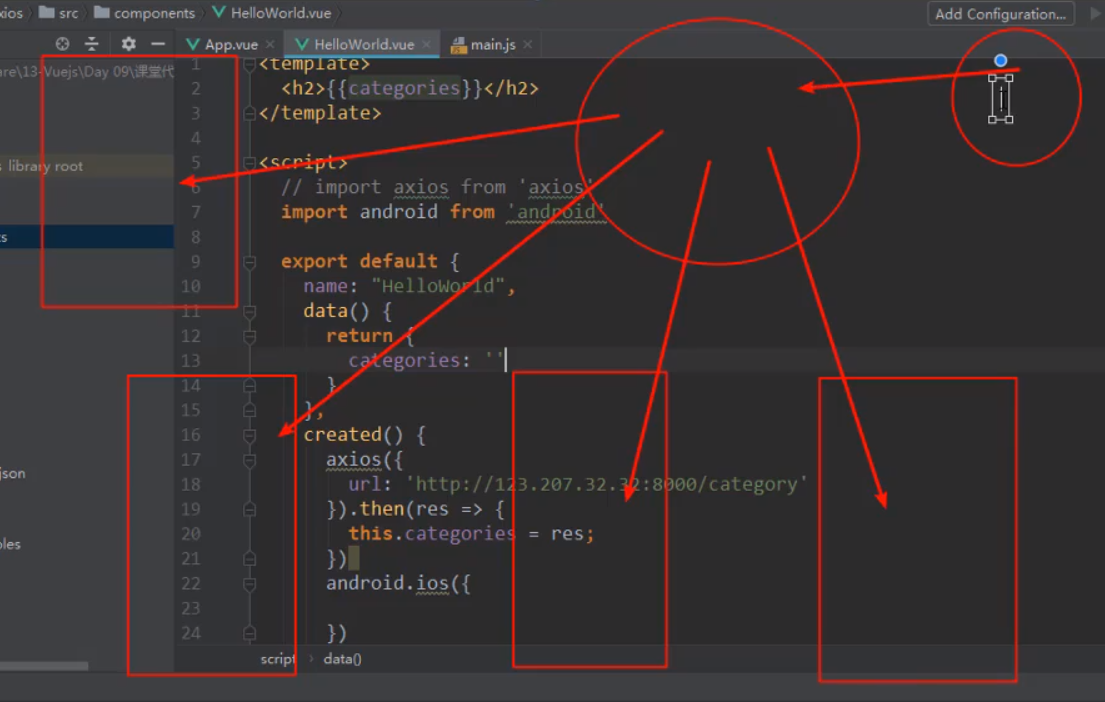The width and height of the screenshot is (1105, 702).
Task: Close the main.js tab
Action: click(528, 44)
